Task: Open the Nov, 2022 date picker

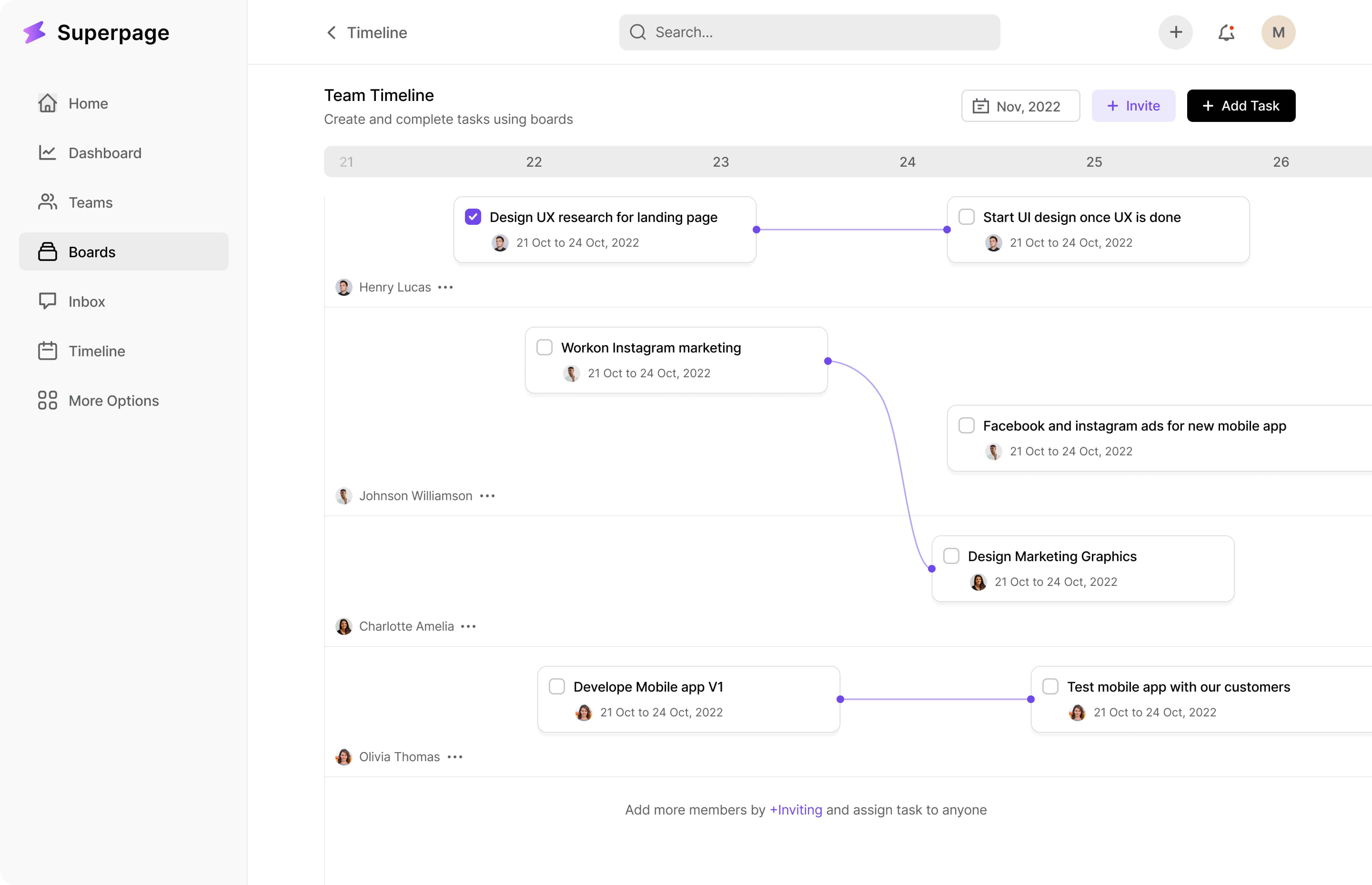Action: (1020, 106)
